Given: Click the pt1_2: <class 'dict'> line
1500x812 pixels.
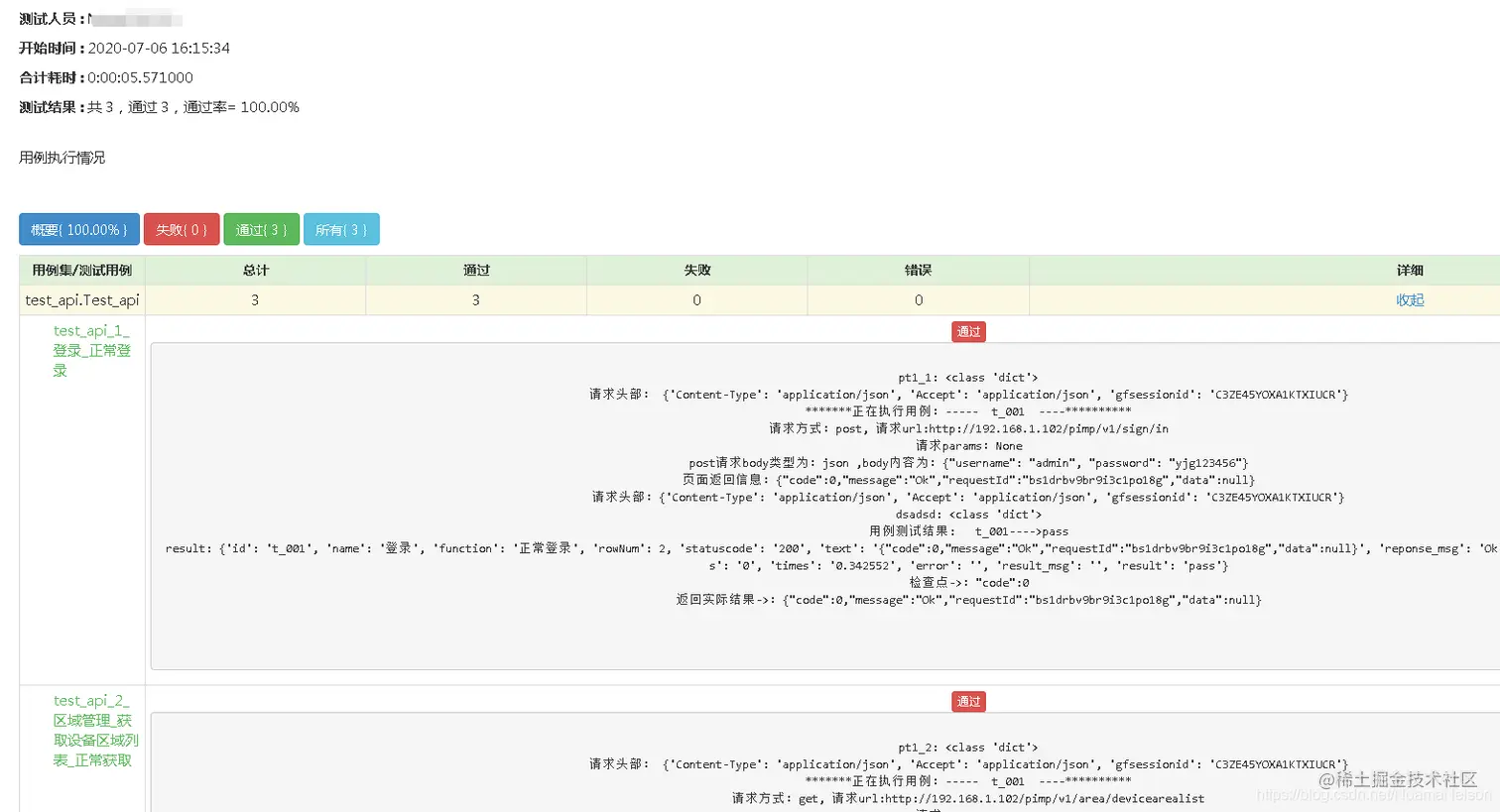Looking at the screenshot, I should [x=968, y=748].
